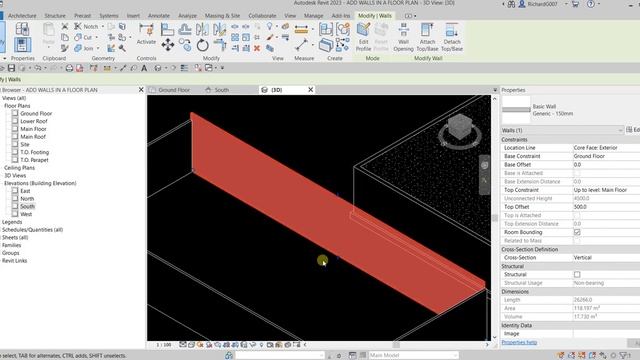Open the view scale 1:100 selector
The image size is (640, 360).
[x=164, y=345]
